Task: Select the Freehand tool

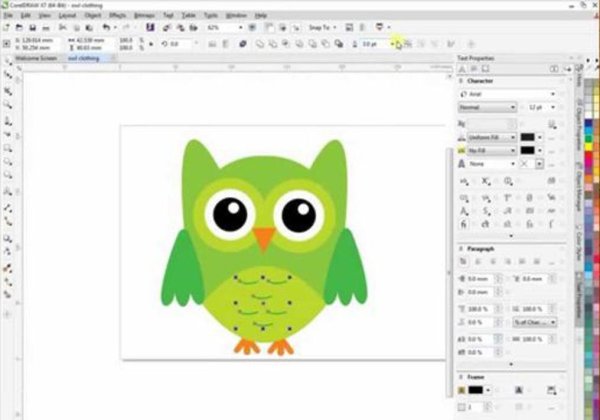Action: [8, 121]
